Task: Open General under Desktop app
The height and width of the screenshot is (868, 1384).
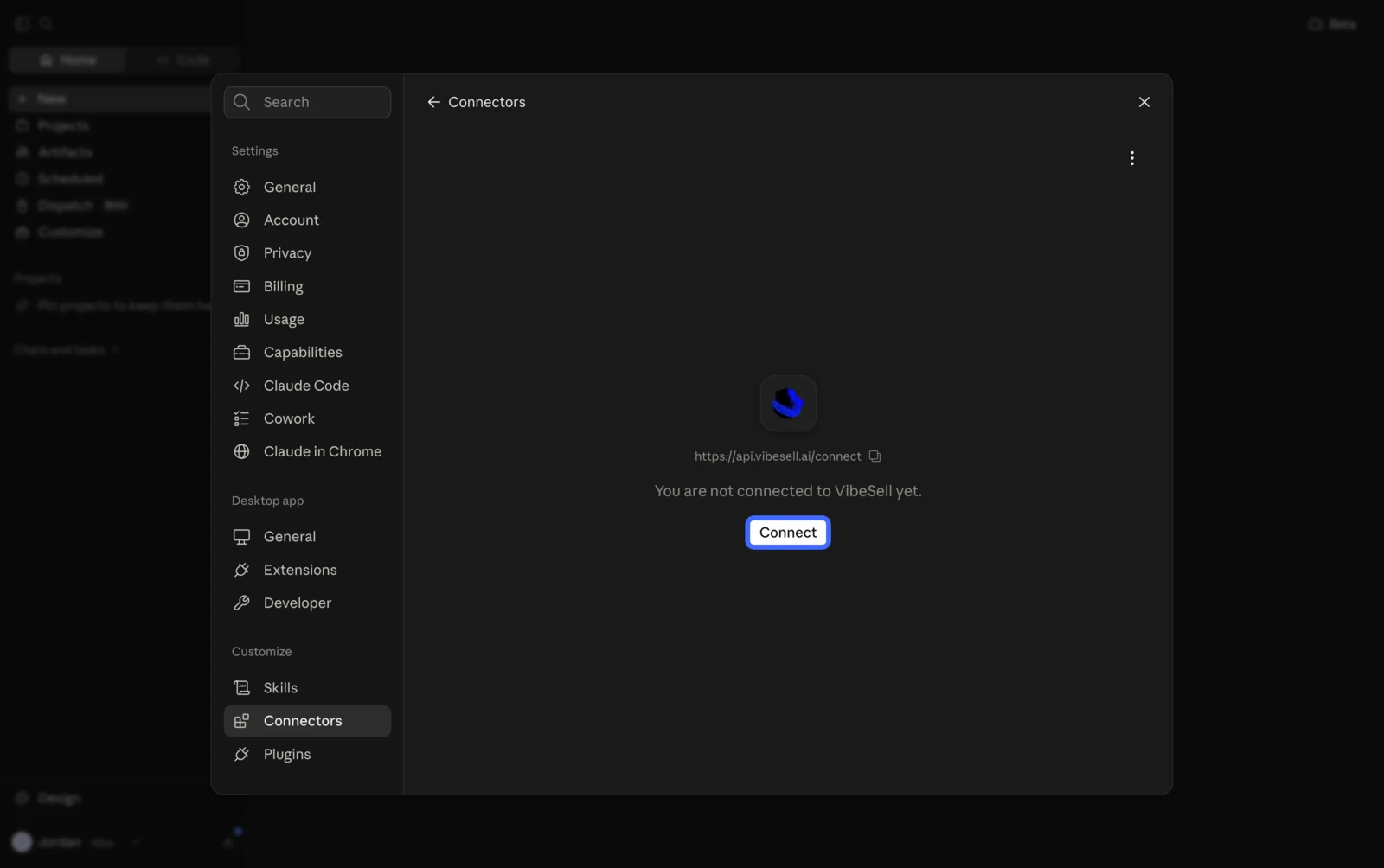Action: 307,537
